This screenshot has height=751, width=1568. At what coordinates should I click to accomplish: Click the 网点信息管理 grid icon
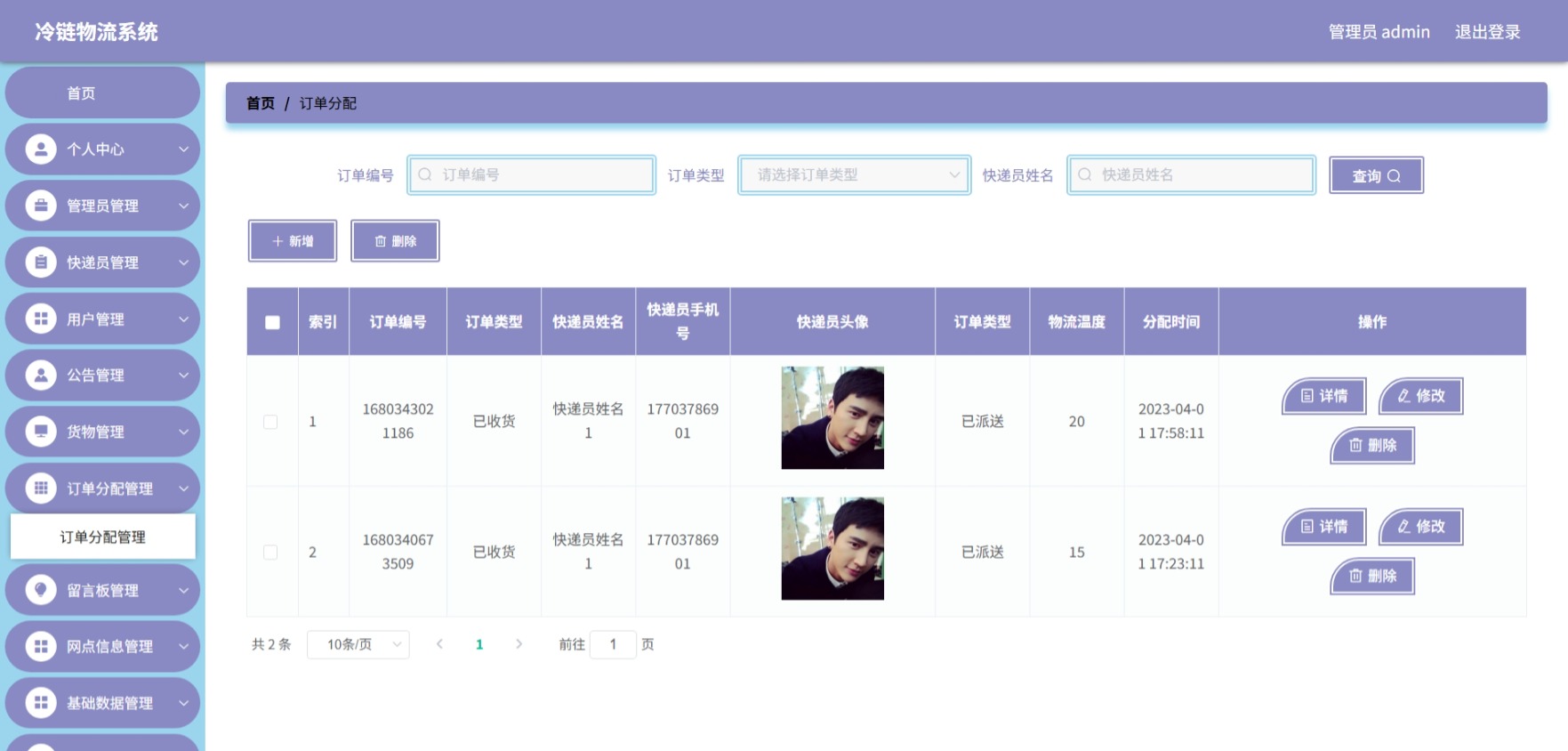point(41,646)
